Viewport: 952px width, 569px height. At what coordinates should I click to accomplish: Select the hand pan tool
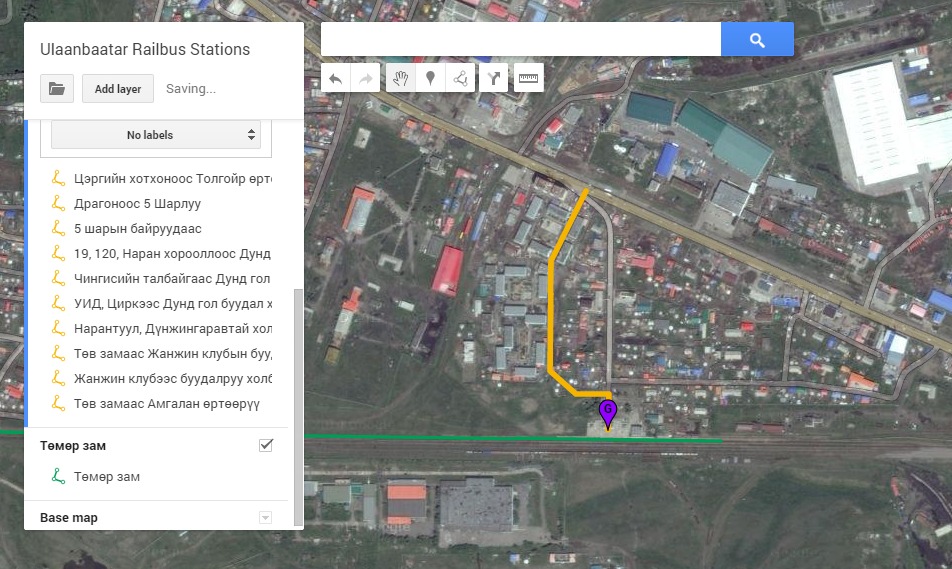click(x=400, y=78)
